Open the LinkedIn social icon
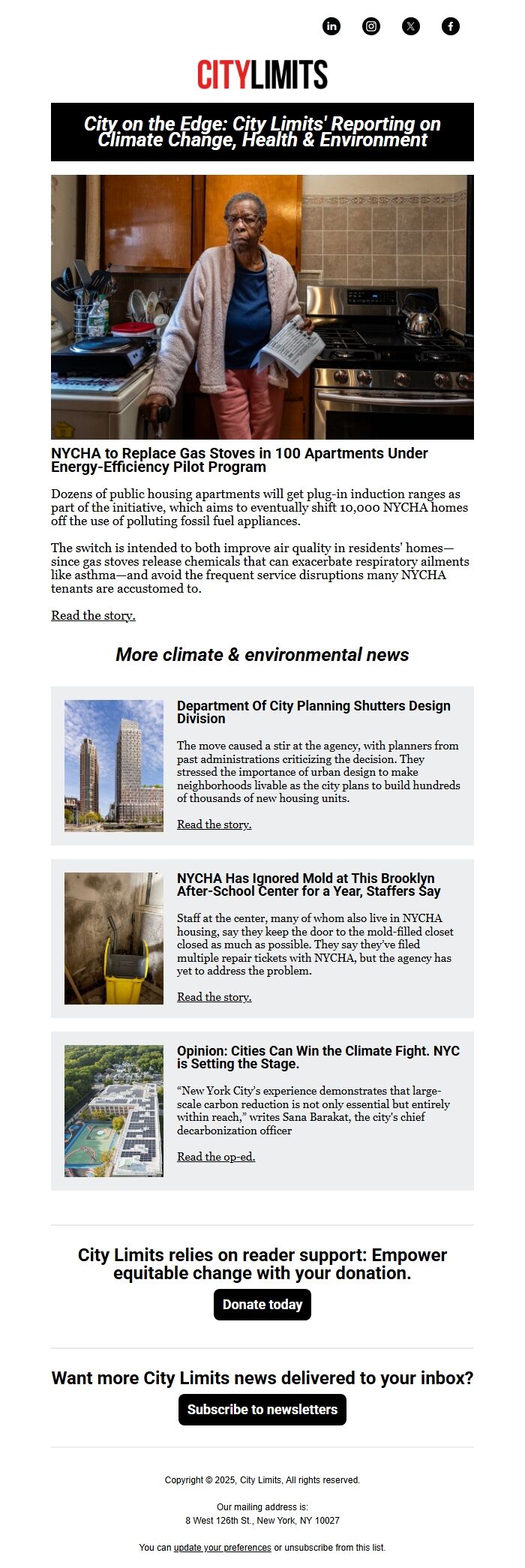This screenshot has width=525, height=1568. 331,26
